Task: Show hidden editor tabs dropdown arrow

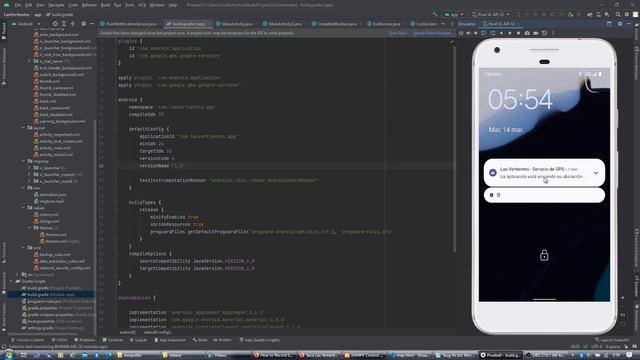Action: [x=443, y=24]
